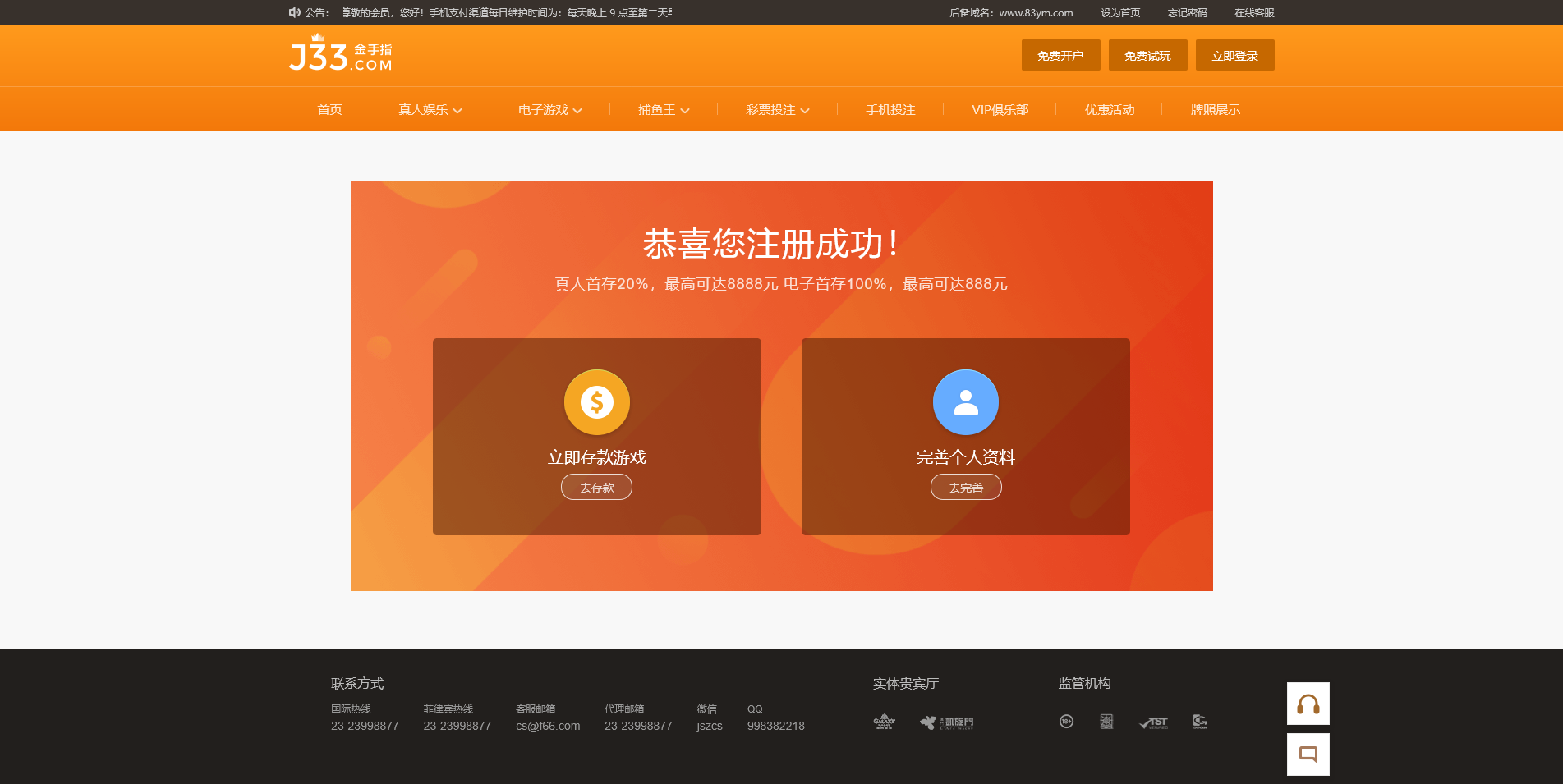The height and width of the screenshot is (784, 1563).
Task: Open the 捕鱼王 navigation dropdown
Action: coord(664,110)
